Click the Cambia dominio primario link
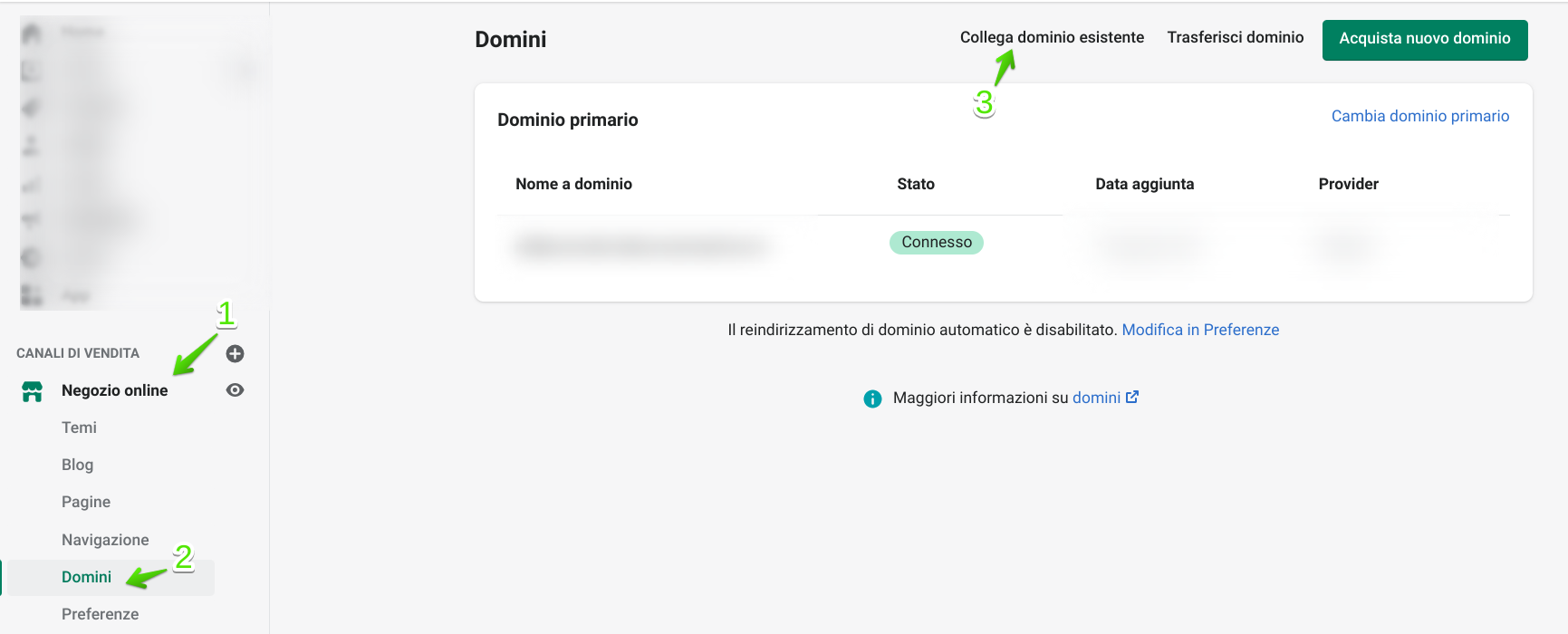The width and height of the screenshot is (1568, 634). tap(1419, 116)
